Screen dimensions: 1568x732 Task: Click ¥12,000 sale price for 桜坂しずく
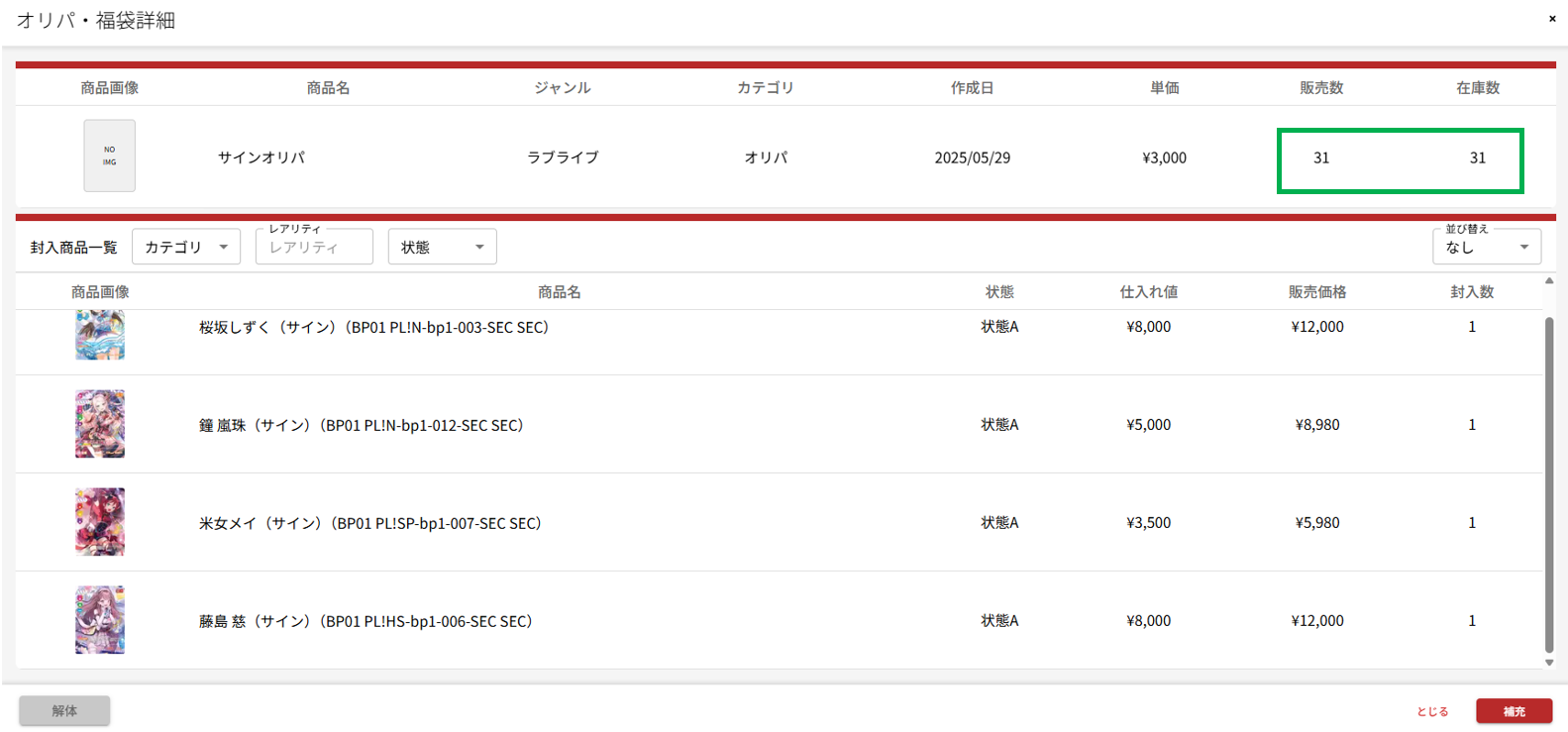point(1317,327)
